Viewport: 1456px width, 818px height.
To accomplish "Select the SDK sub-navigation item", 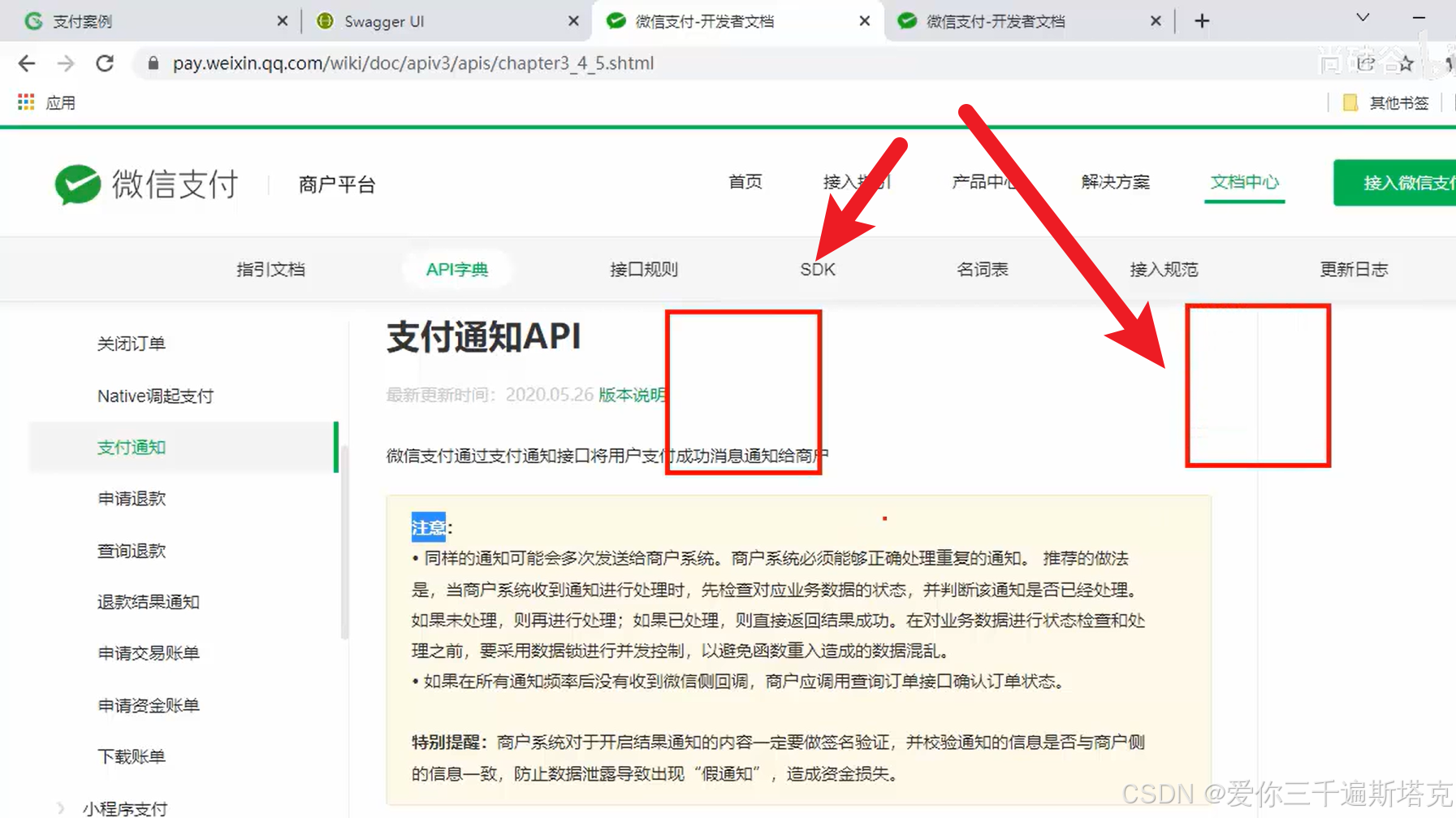I will coord(818,270).
